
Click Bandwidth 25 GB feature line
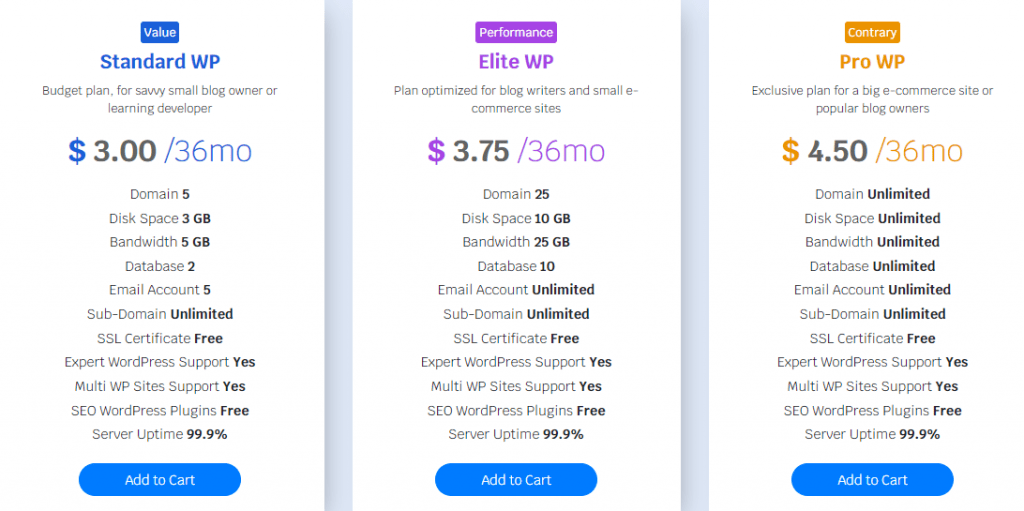point(516,242)
